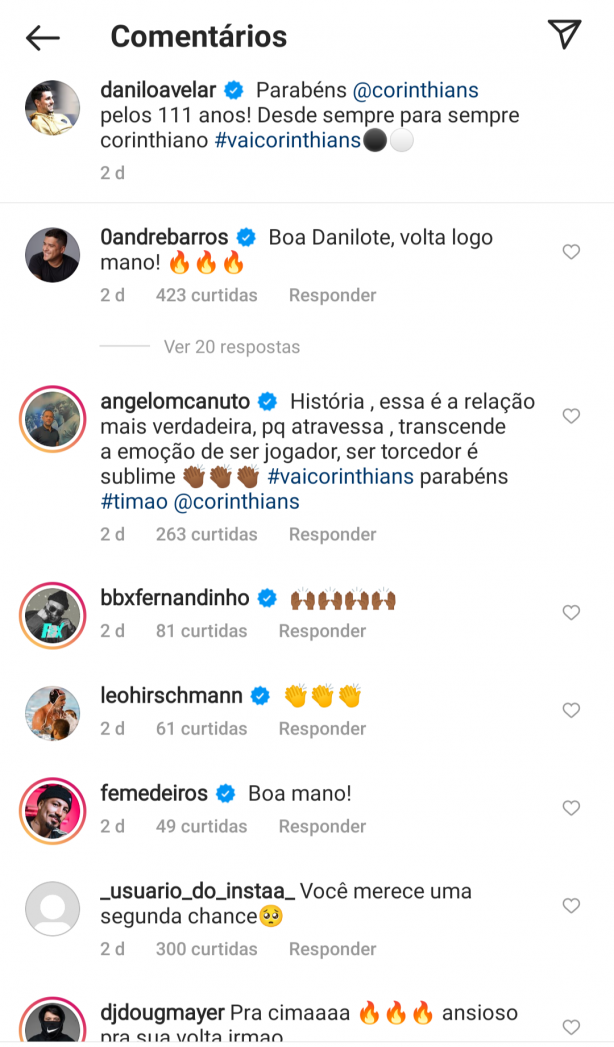Image resolution: width=614 pixels, height=1047 pixels.
Task: Tap Responder under leohirschmann's comment
Action: click(322, 728)
